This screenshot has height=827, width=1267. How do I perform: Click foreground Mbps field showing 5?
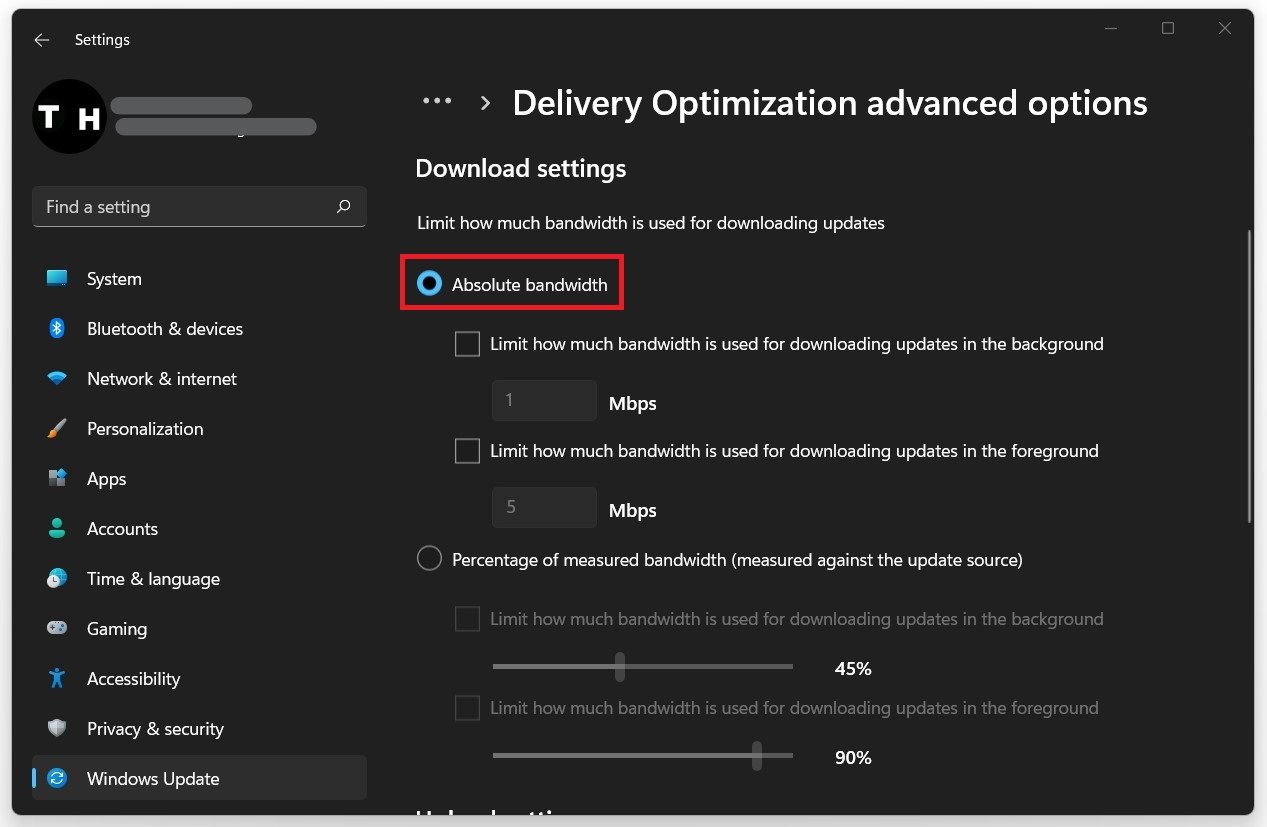[x=544, y=507]
